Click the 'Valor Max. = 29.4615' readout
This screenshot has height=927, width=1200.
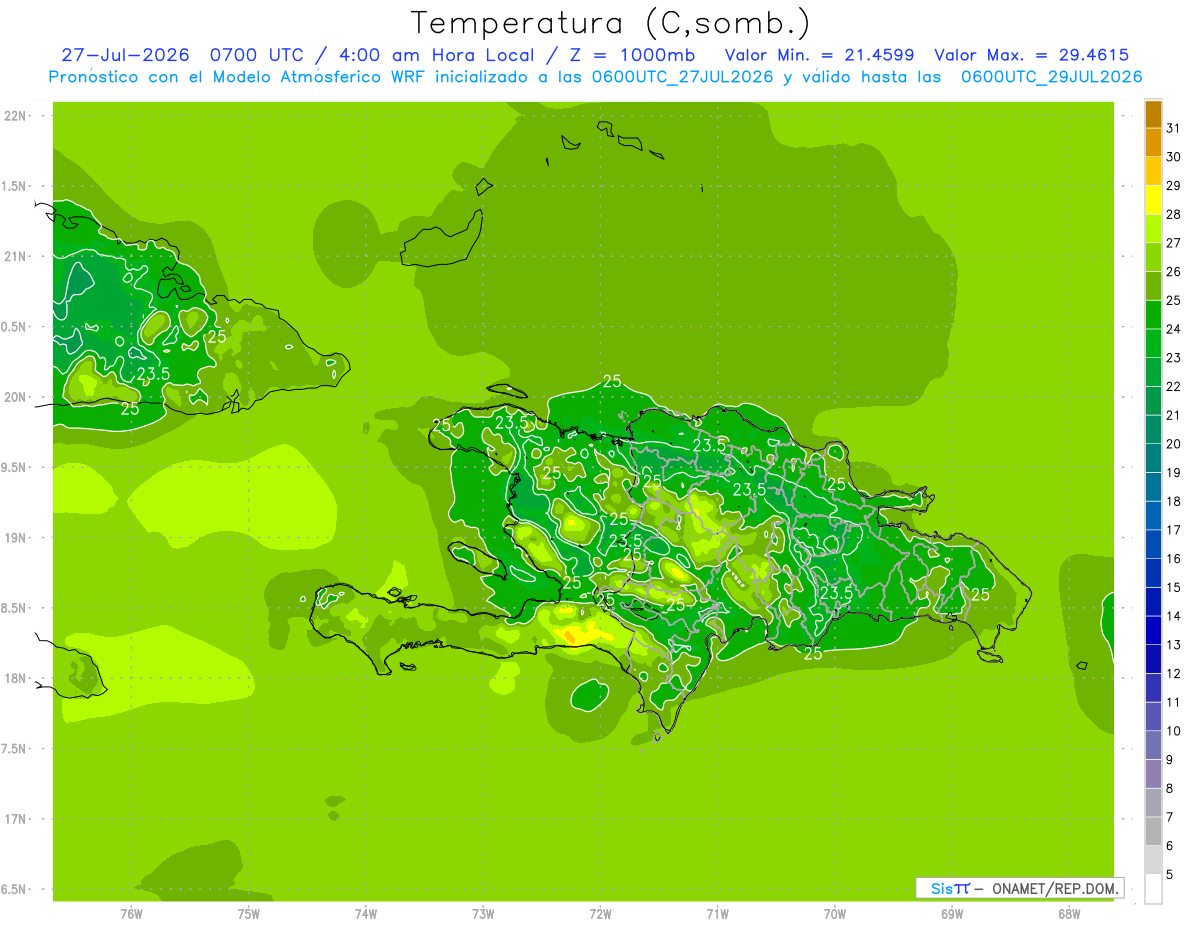(x=1031, y=55)
